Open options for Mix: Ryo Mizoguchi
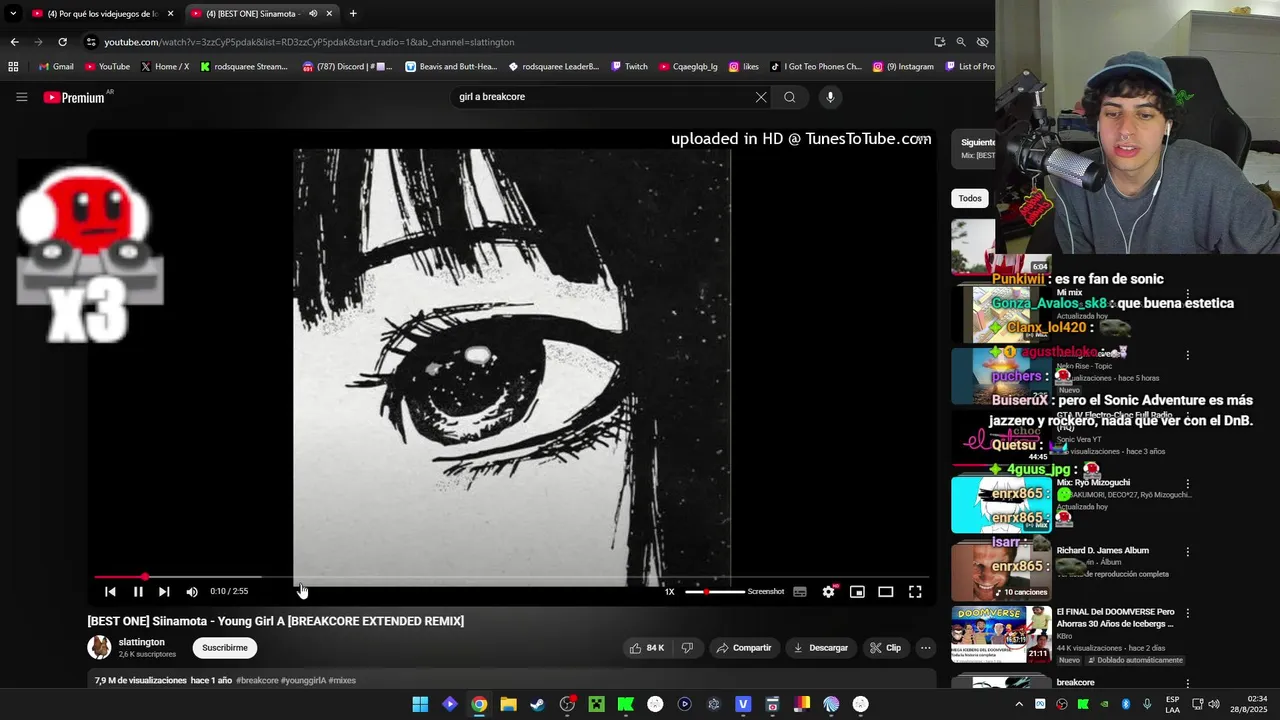 click(x=1188, y=483)
